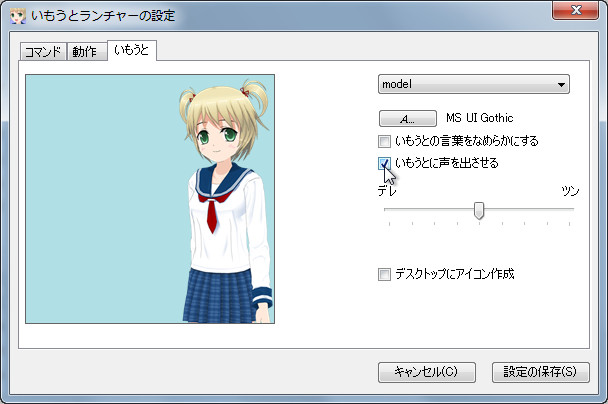Close the settings window
The width and height of the screenshot is (608, 404).
pos(575,10)
